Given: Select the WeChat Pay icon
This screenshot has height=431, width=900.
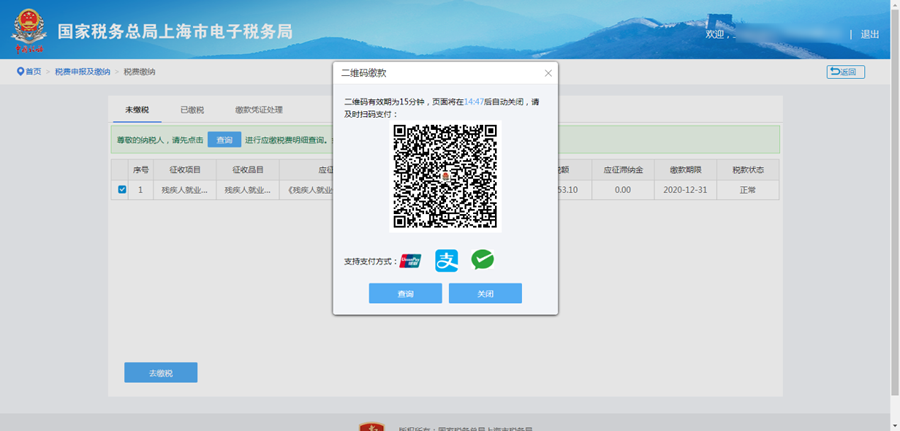Looking at the screenshot, I should click(482, 260).
